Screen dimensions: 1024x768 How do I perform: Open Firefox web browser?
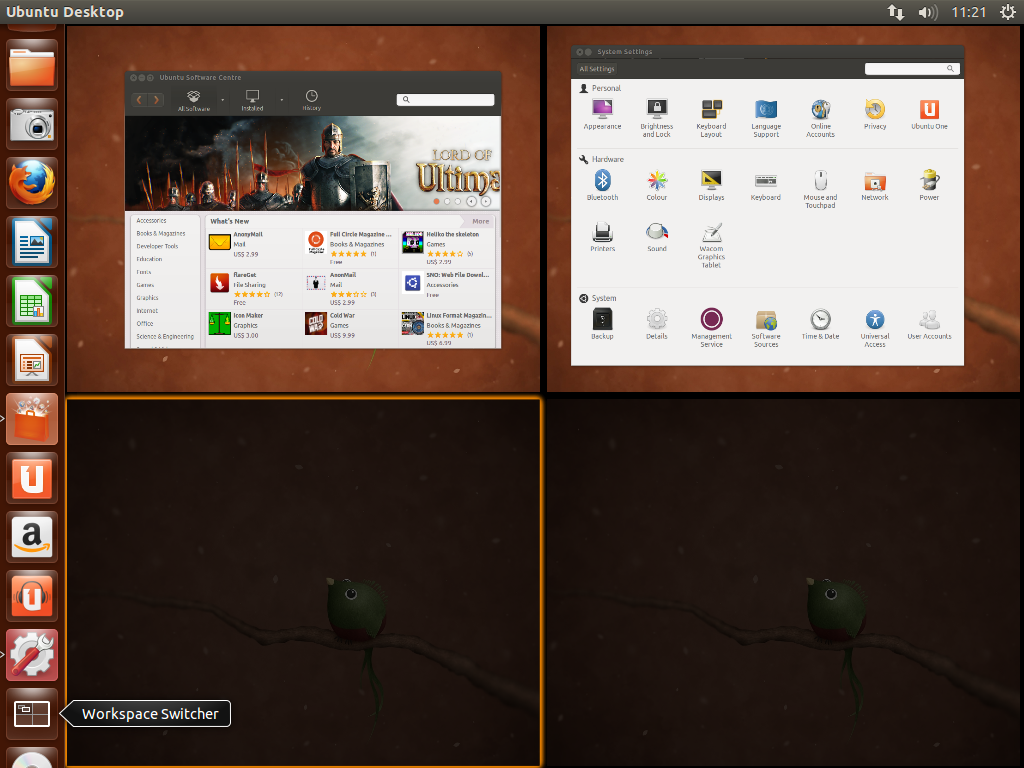pos(32,183)
